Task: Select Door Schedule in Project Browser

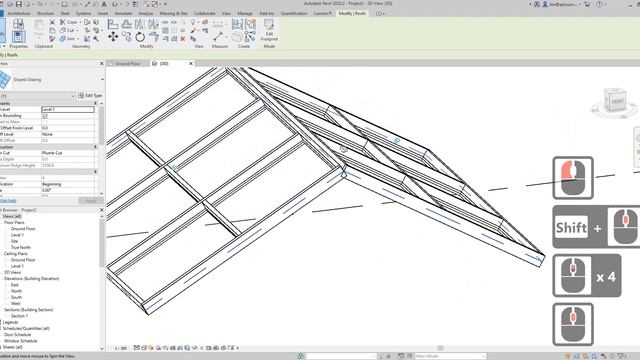Action: [18, 335]
